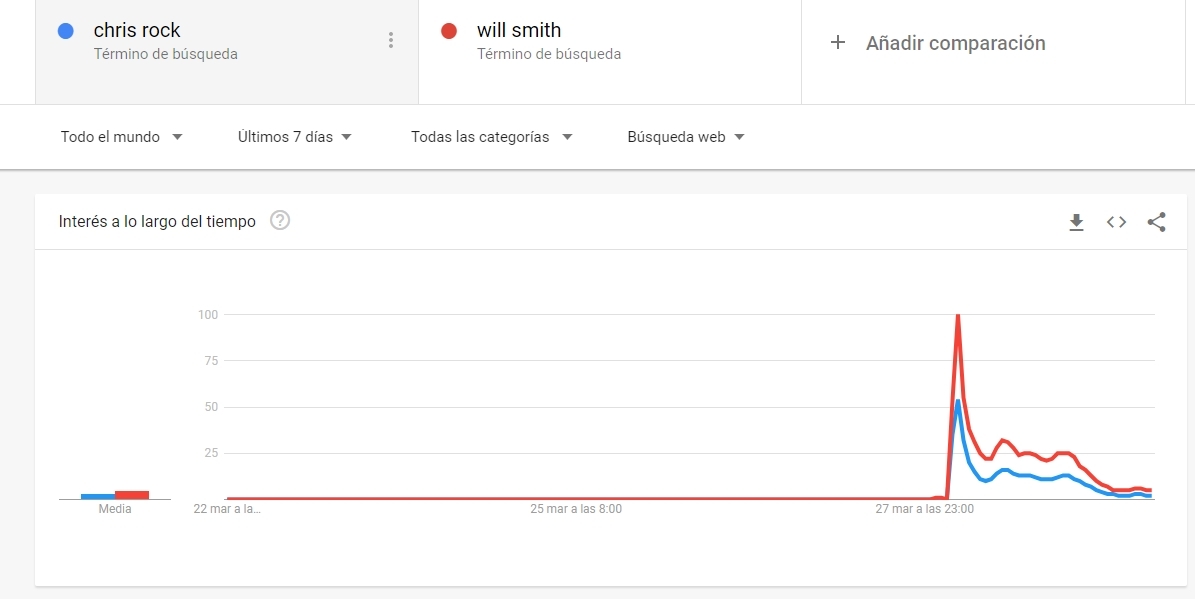Expand the Todo el mundo region dropdown
This screenshot has width=1195, height=599.
click(121, 137)
